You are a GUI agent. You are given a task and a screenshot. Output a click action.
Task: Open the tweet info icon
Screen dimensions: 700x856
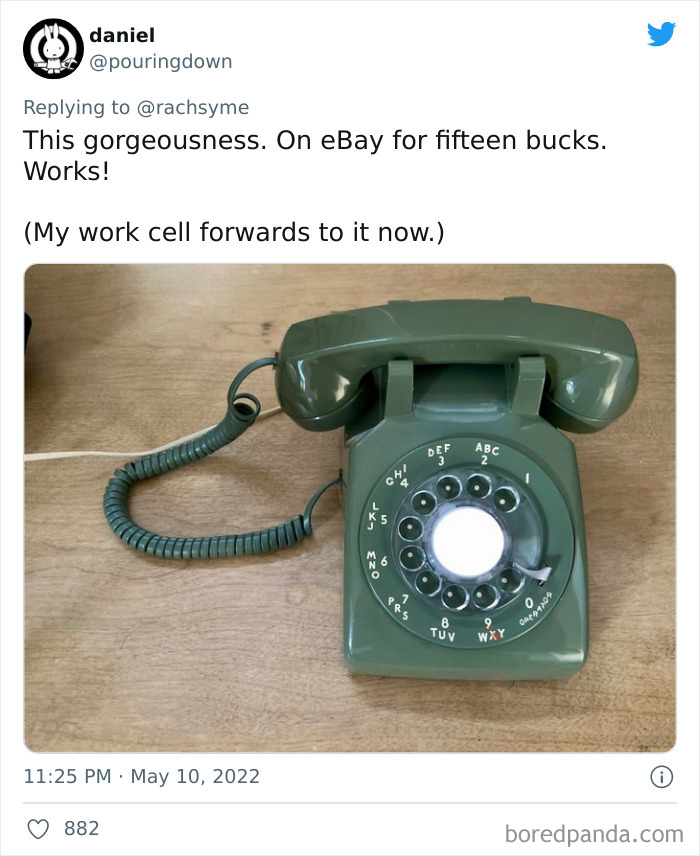[661, 776]
